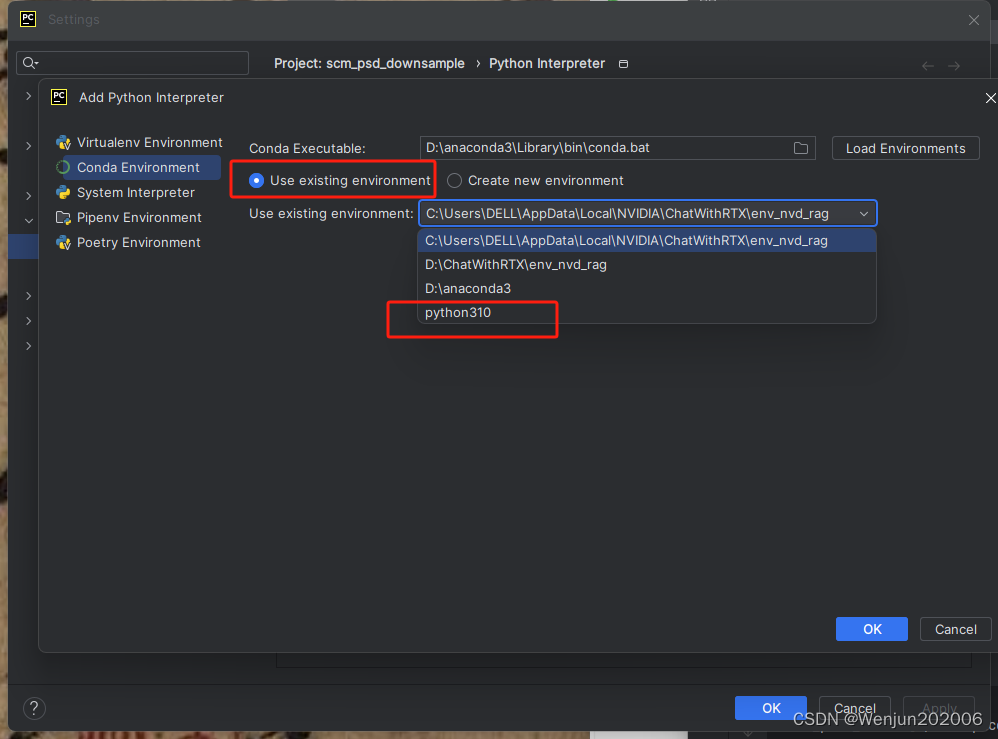Select the Conda Environment interpreter type
The image size is (998, 739).
135,167
